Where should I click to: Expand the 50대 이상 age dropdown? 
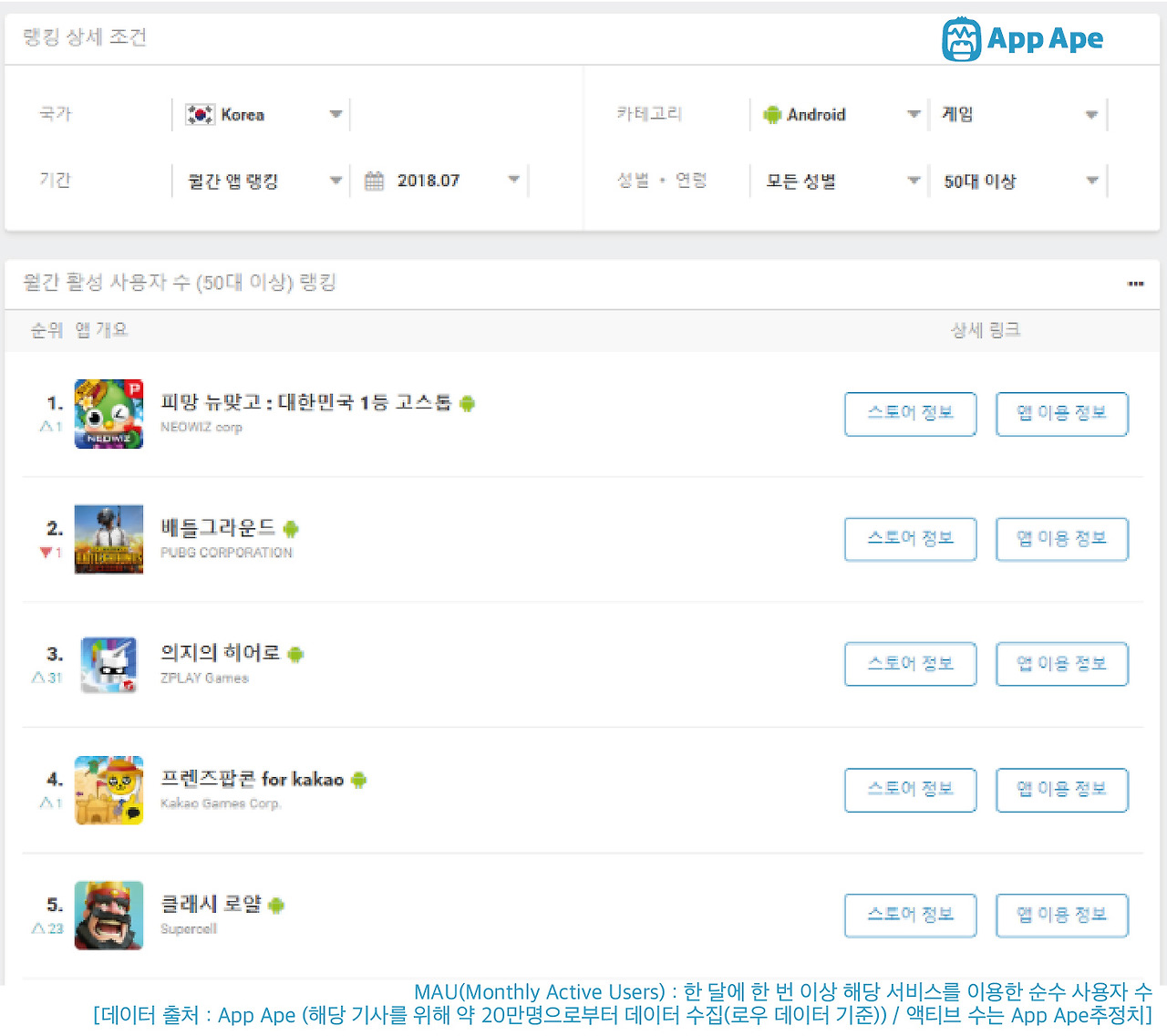(1019, 181)
